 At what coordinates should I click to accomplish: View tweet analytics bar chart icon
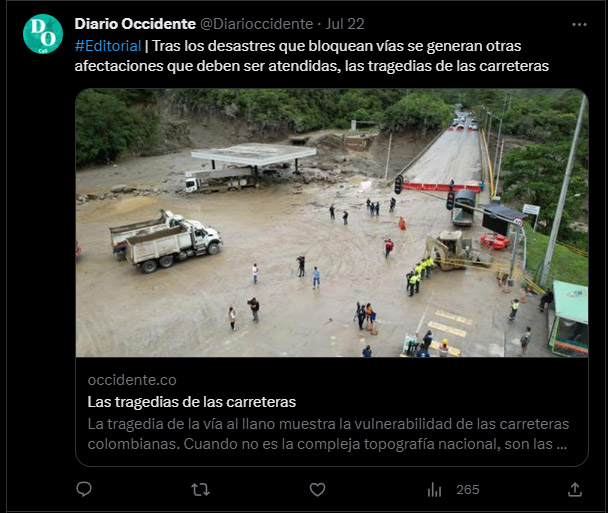pos(434,490)
